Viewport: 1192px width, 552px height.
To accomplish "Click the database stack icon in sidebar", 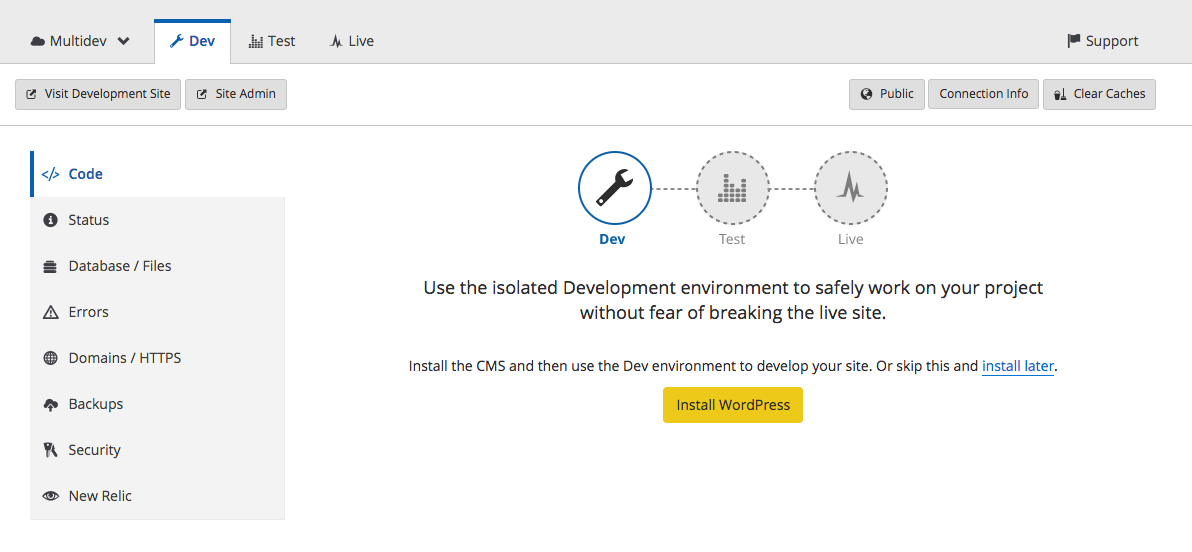I will [51, 267].
